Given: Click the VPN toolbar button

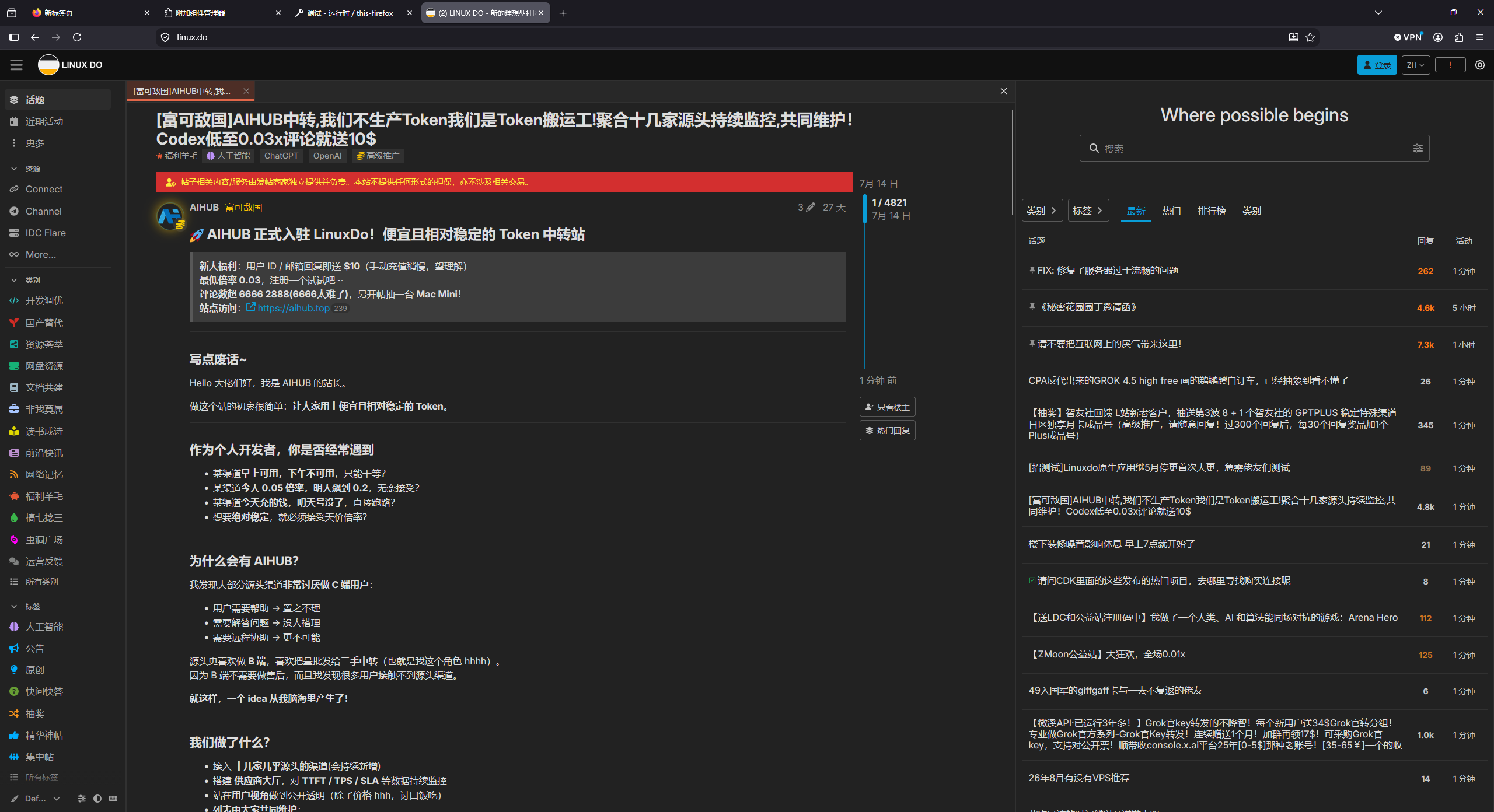Looking at the screenshot, I should [1409, 37].
